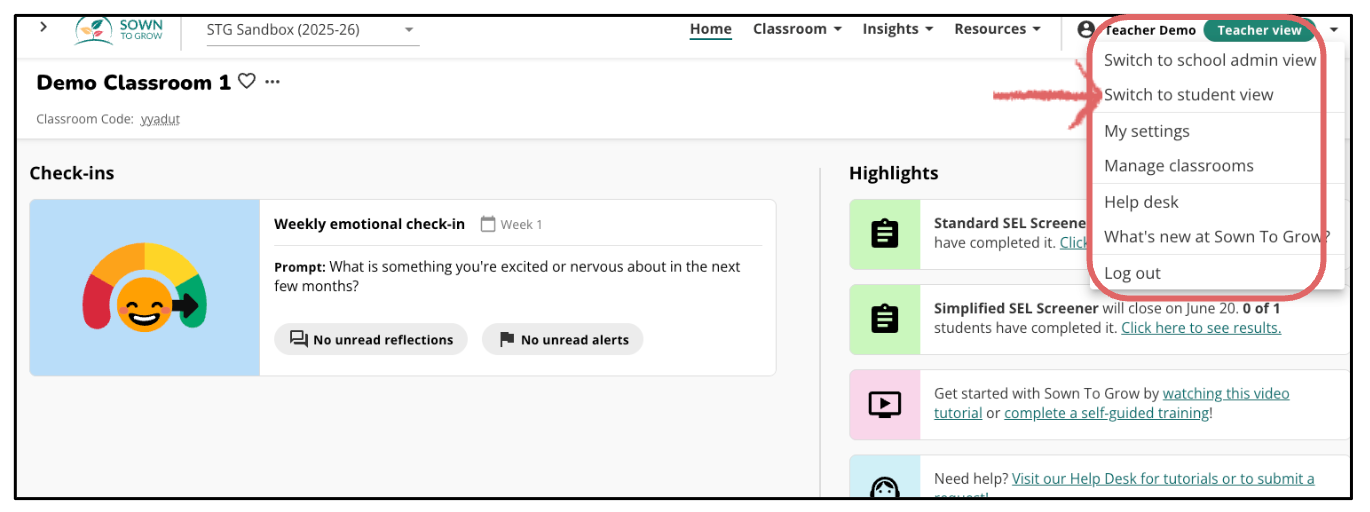This screenshot has height=512, width=1370.
Task: Open My settings from the menu
Action: coord(1146,131)
